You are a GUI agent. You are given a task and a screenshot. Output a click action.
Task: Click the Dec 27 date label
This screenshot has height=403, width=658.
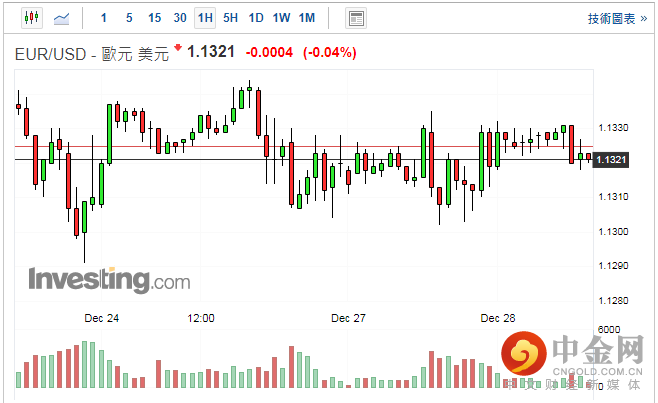348,318
